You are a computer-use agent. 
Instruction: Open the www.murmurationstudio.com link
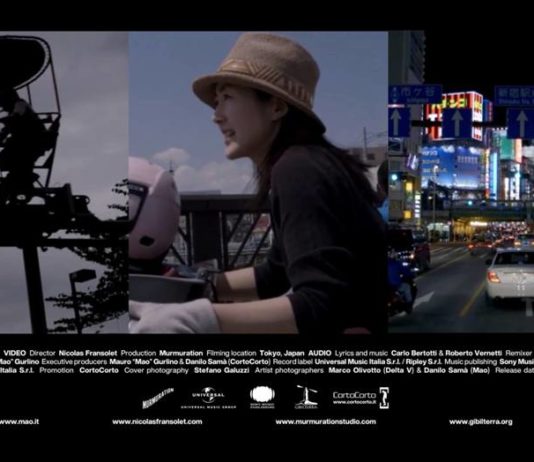pyautogui.click(x=326, y=421)
